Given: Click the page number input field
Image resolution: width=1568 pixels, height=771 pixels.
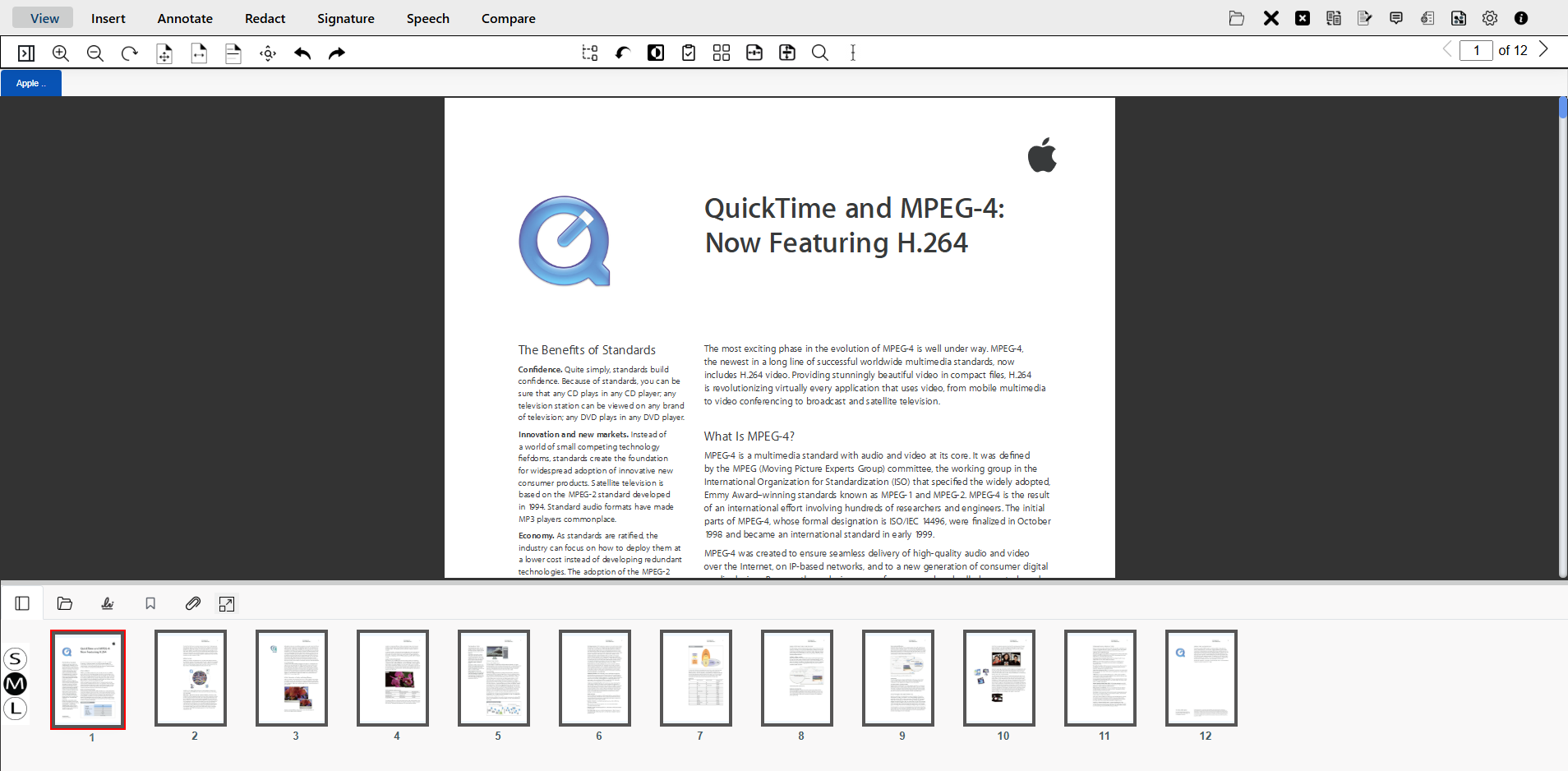Looking at the screenshot, I should coord(1477,50).
